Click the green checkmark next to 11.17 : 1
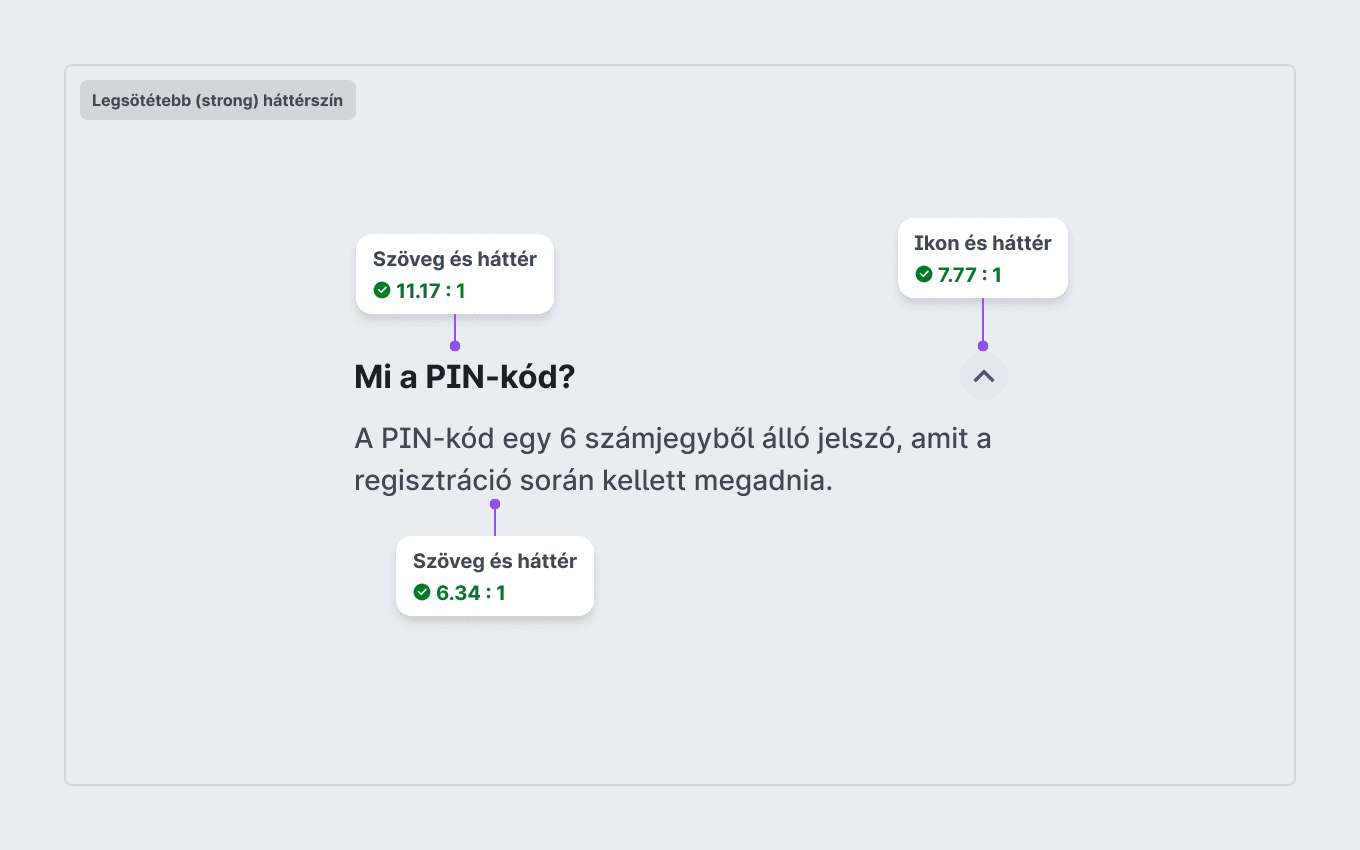 382,290
